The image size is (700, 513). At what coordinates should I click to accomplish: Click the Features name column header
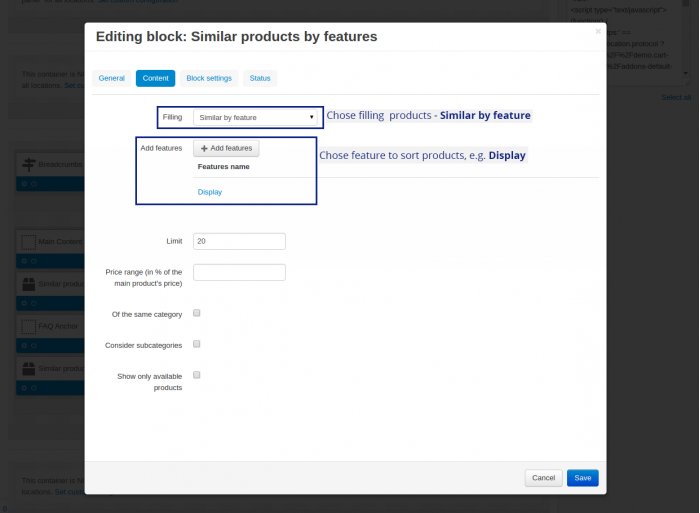click(x=224, y=167)
